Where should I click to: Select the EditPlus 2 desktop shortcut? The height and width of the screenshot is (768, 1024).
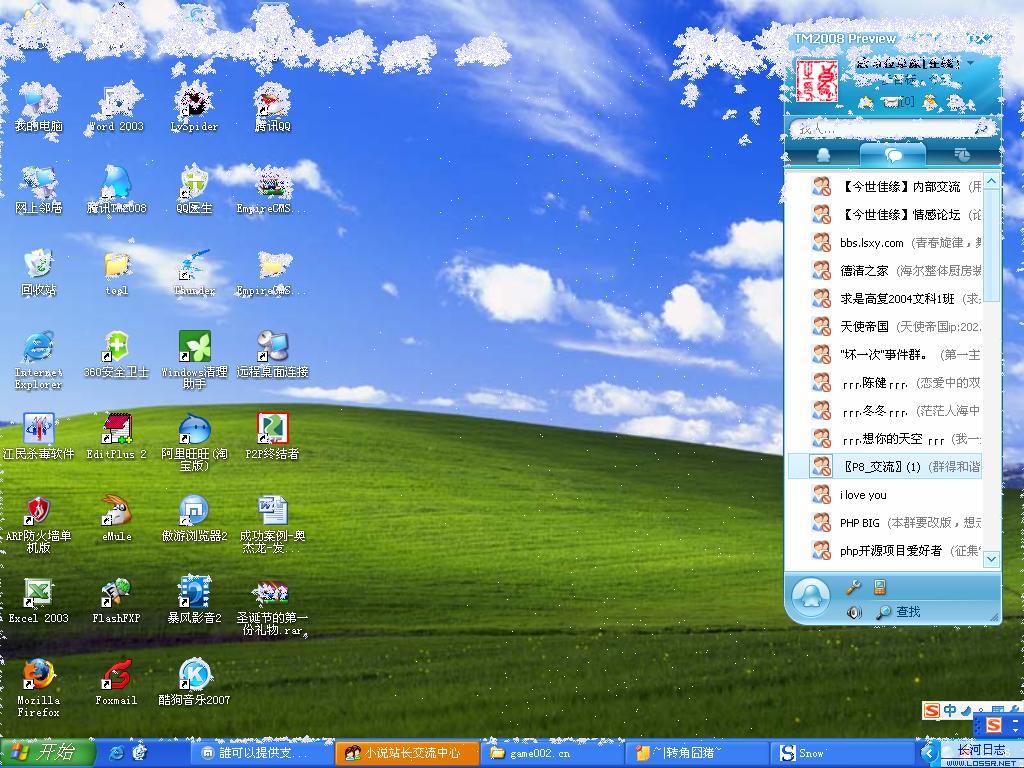tap(116, 437)
